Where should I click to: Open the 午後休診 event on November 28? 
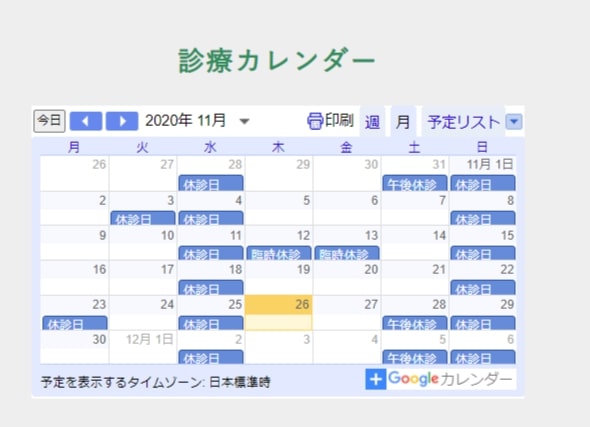point(415,323)
